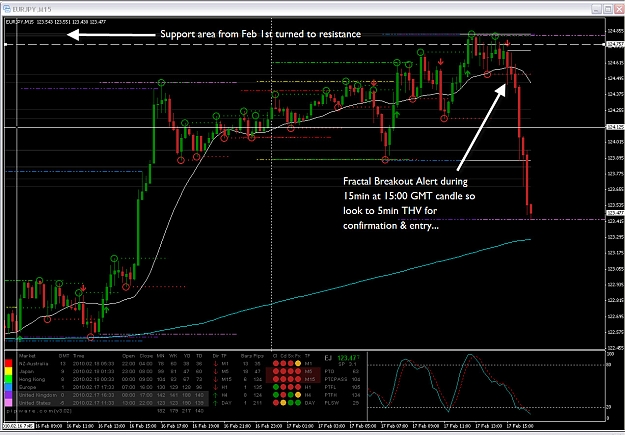The image size is (625, 435).
Task: Click the PTFL value row
Action: click(342, 387)
